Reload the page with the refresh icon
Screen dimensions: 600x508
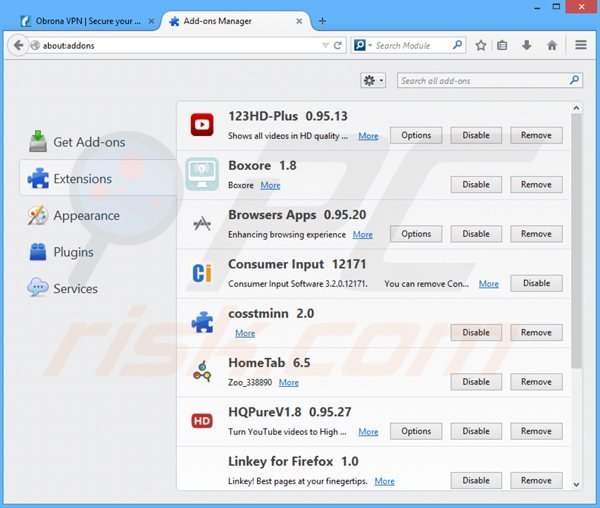click(x=338, y=46)
